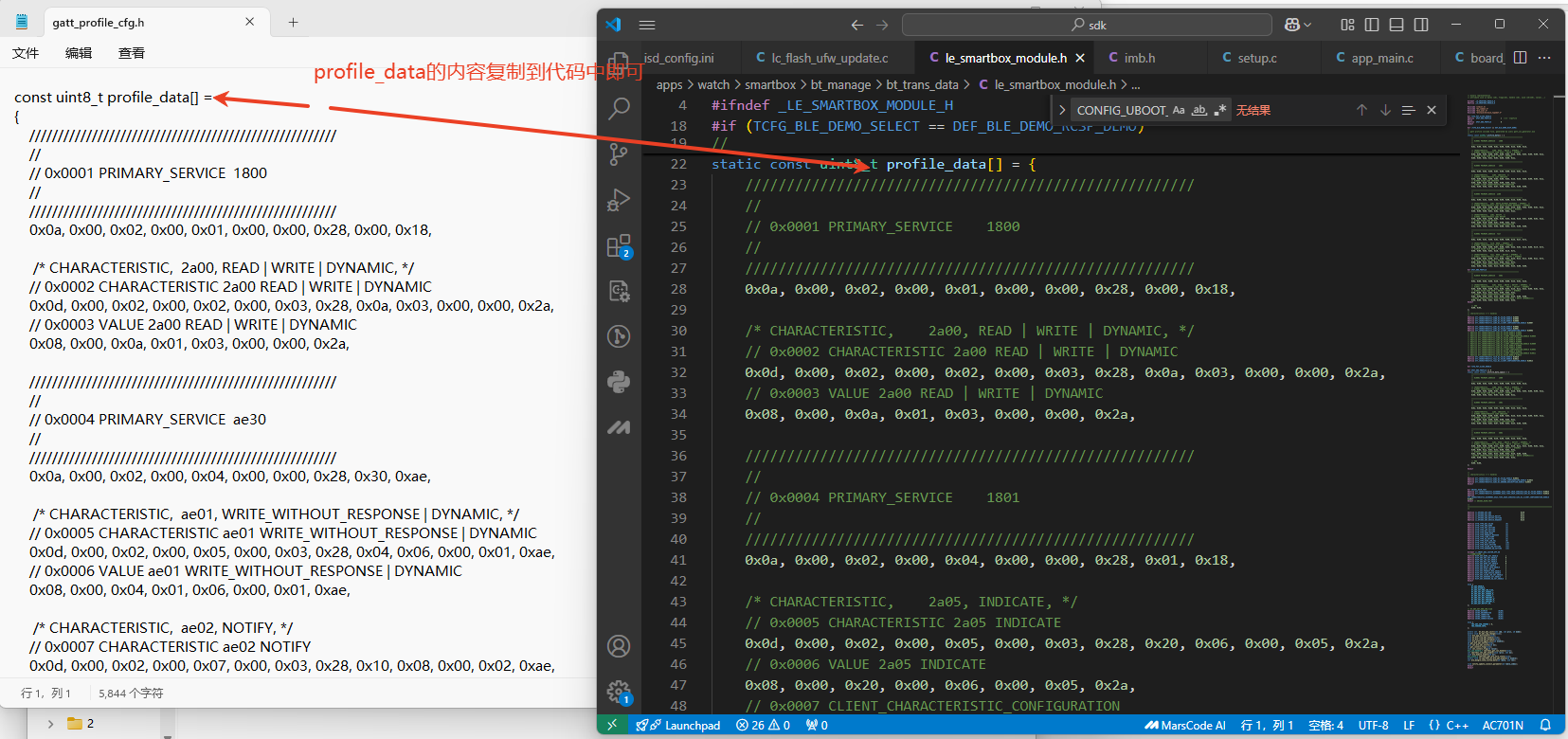Close the find widget
The image size is (1568, 739).
1432,110
